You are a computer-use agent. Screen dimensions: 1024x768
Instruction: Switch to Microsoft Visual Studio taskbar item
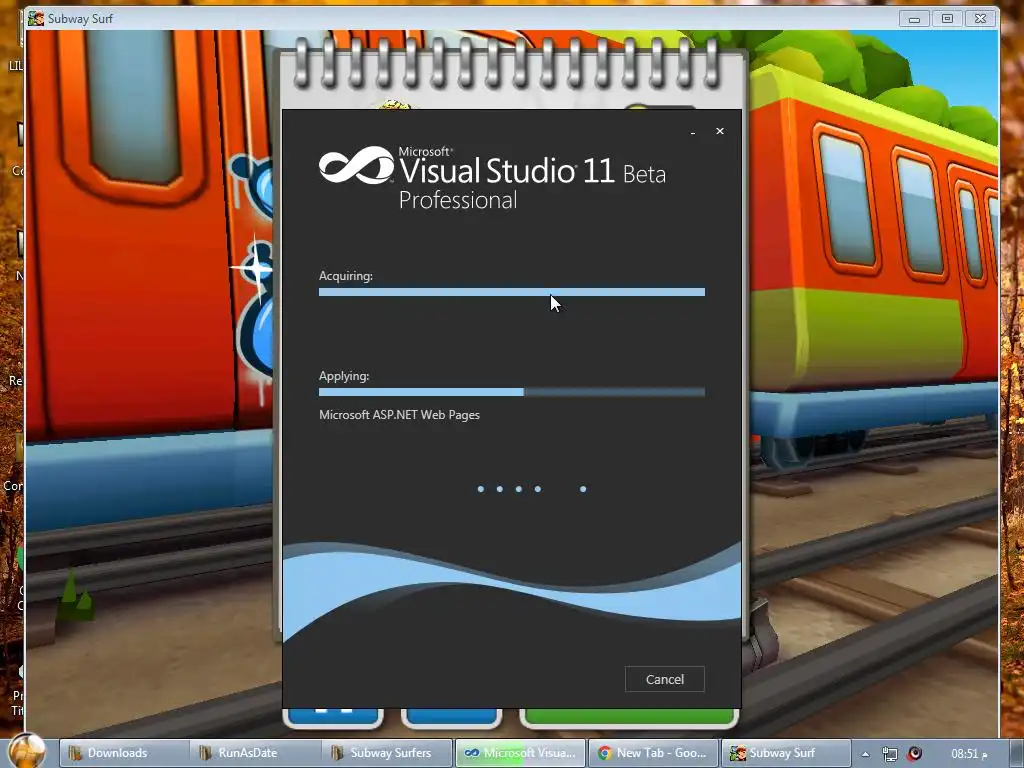520,753
